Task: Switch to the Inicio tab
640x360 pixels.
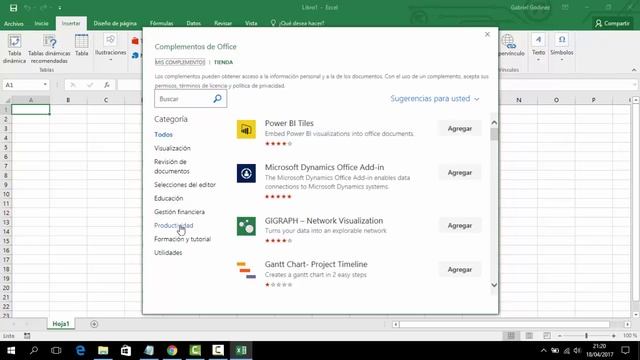Action: (41, 24)
